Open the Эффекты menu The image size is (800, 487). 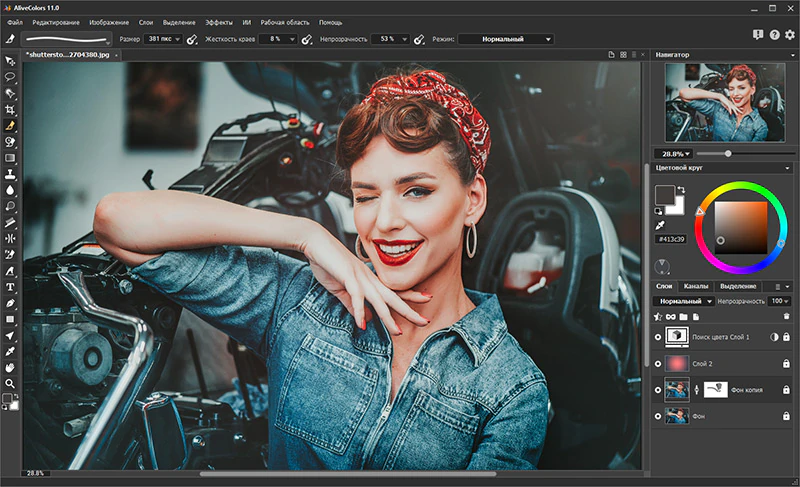218,22
